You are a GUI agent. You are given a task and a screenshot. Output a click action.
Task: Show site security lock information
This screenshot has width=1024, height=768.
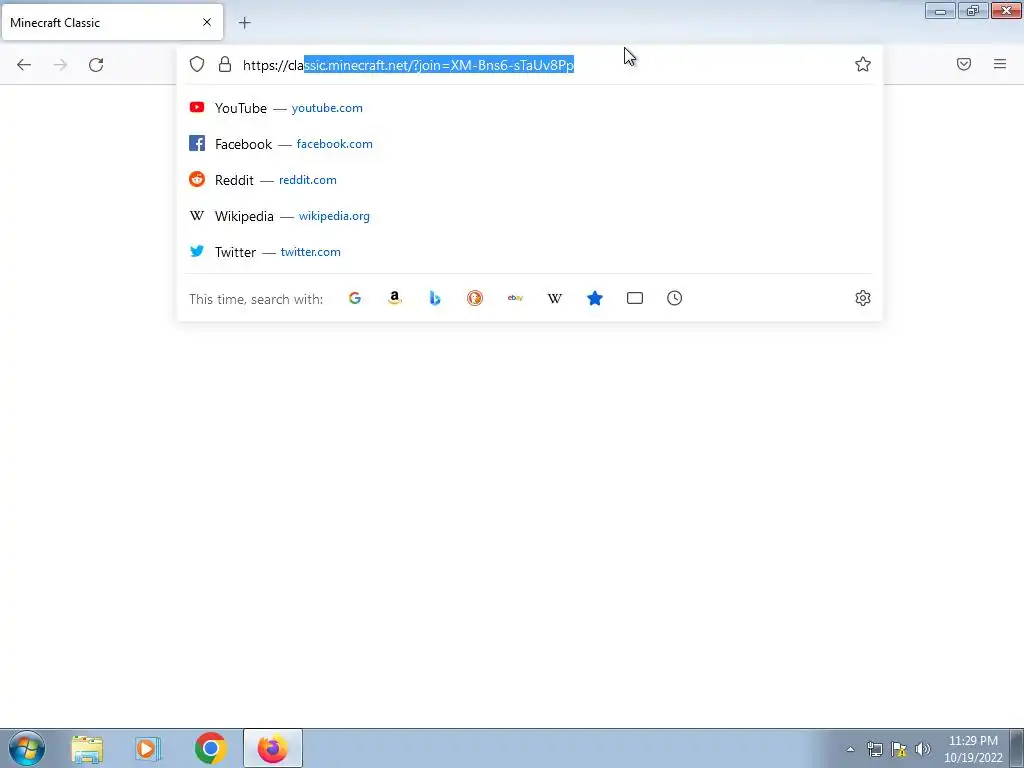coord(225,64)
